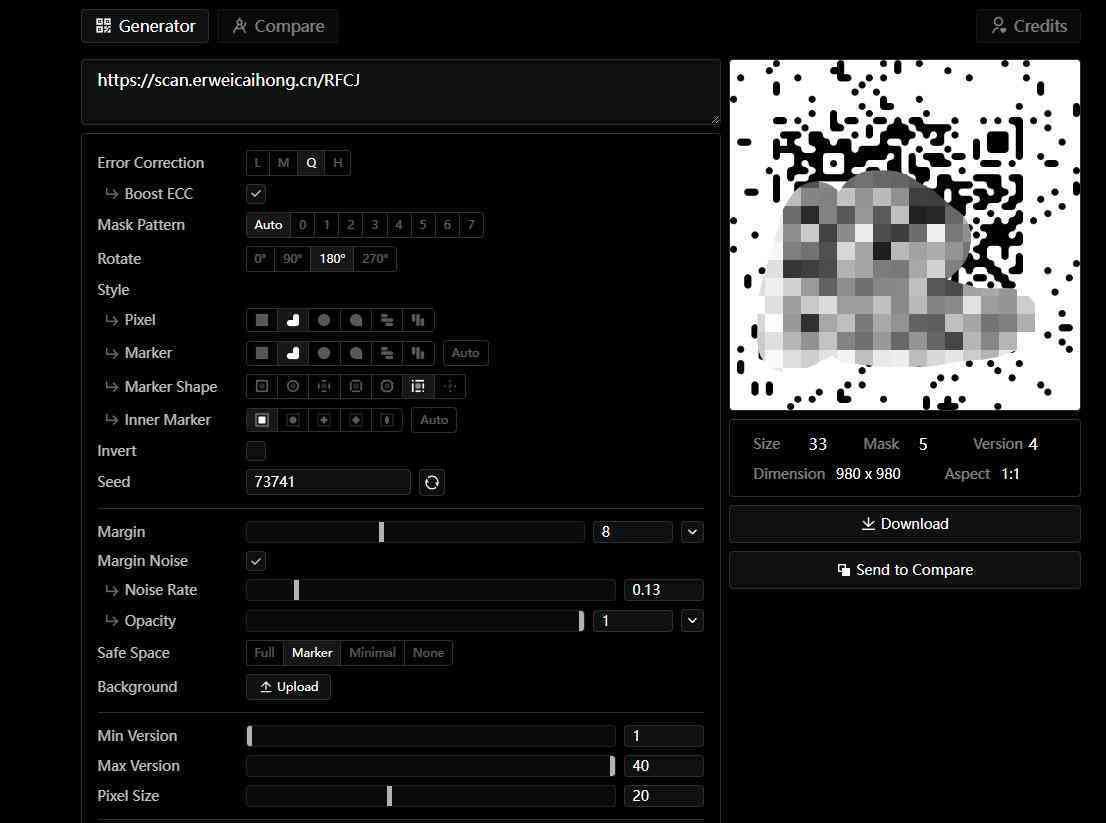The height and width of the screenshot is (823, 1106).
Task: Select rounded Pixel style icon
Action: click(x=293, y=320)
